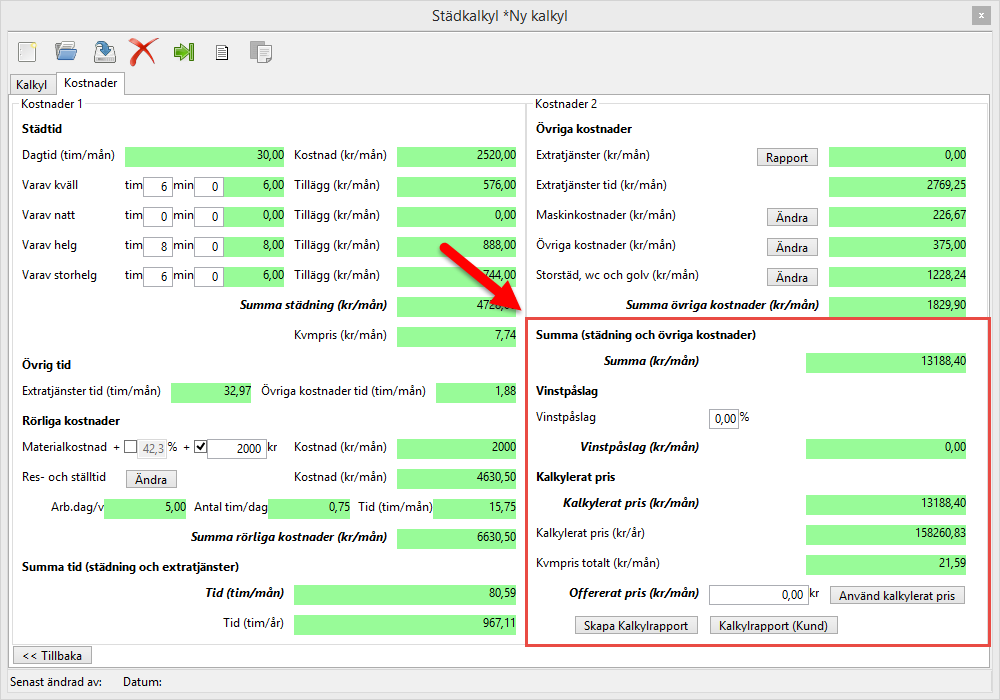The image size is (1000, 700).
Task: Click the single document page icon
Action: (222, 52)
